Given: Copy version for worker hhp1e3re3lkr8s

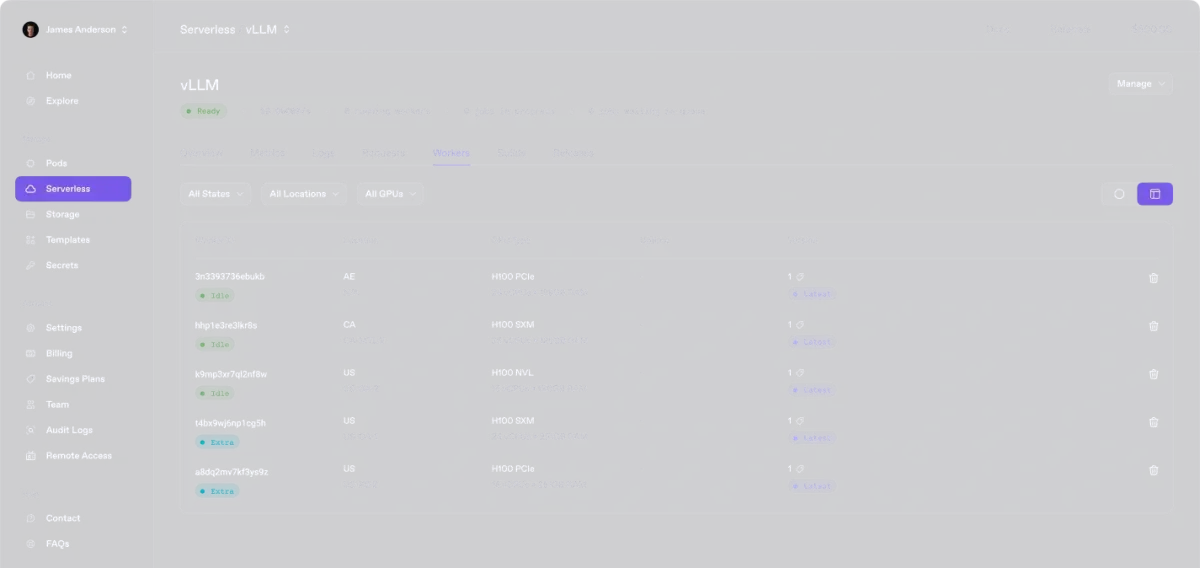Looking at the screenshot, I should coord(799,324).
